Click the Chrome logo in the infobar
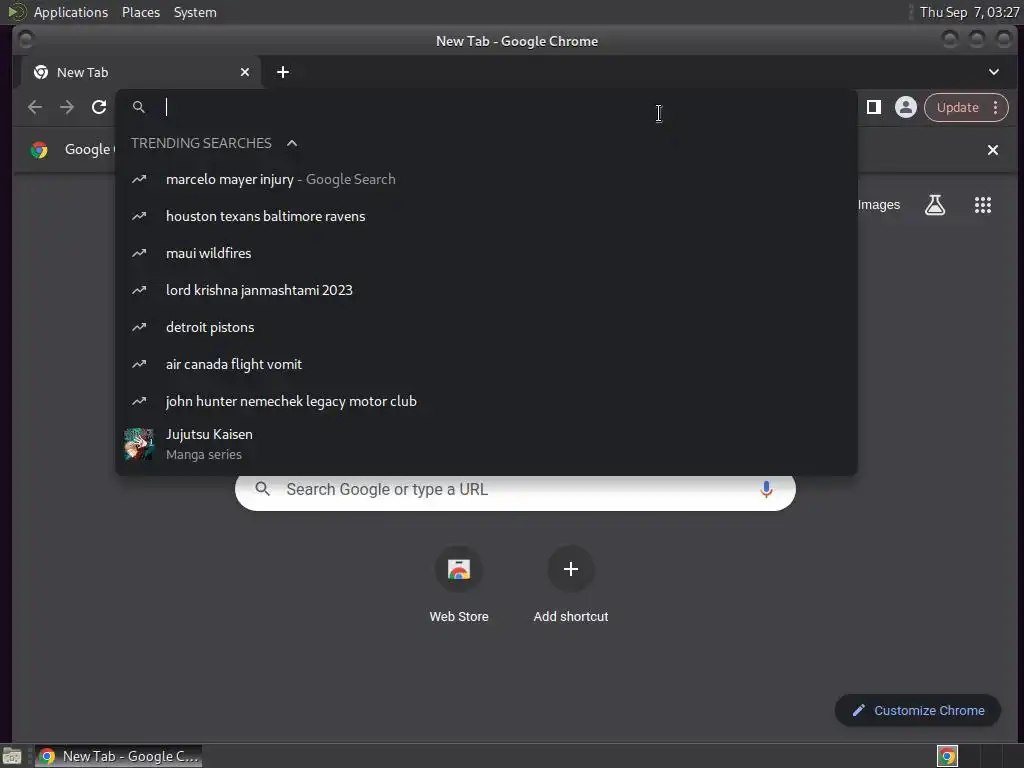The width and height of the screenshot is (1024, 768). tap(39, 150)
